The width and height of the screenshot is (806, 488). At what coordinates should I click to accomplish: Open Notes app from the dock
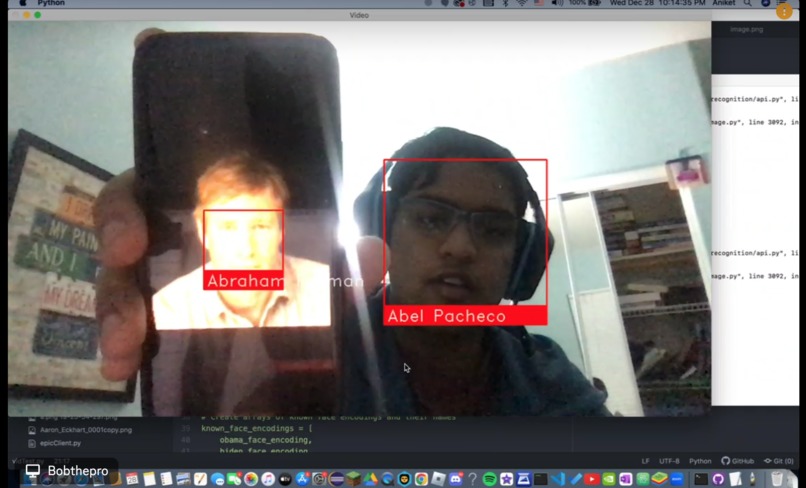click(150, 479)
